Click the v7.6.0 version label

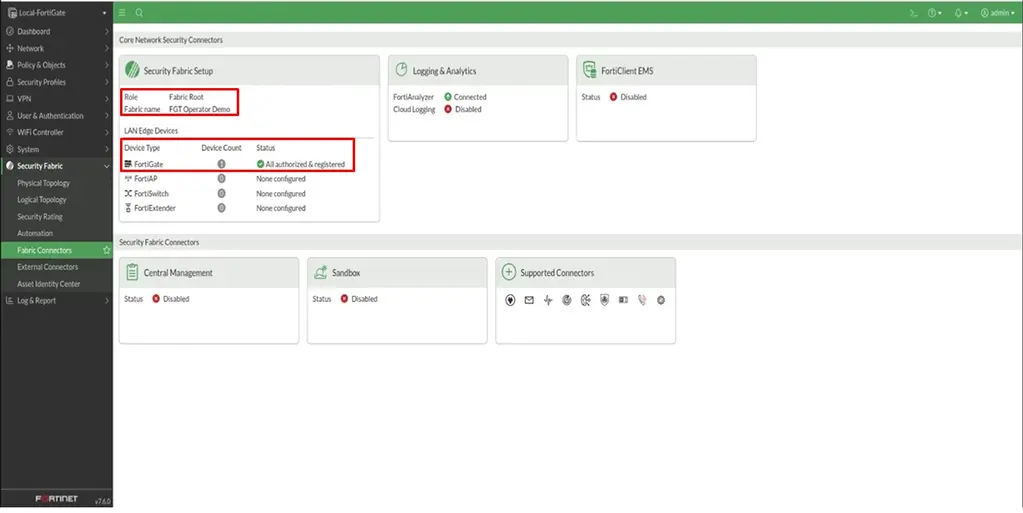click(x=102, y=501)
